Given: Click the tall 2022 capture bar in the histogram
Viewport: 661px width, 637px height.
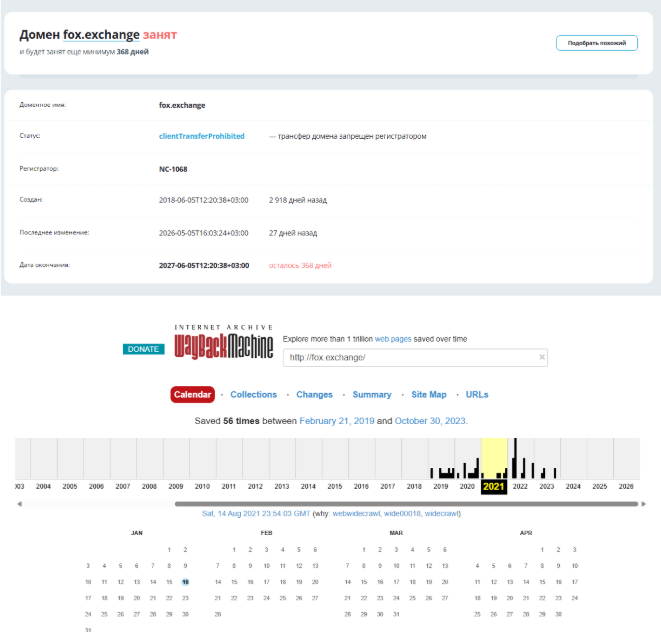Looking at the screenshot, I should [515, 458].
